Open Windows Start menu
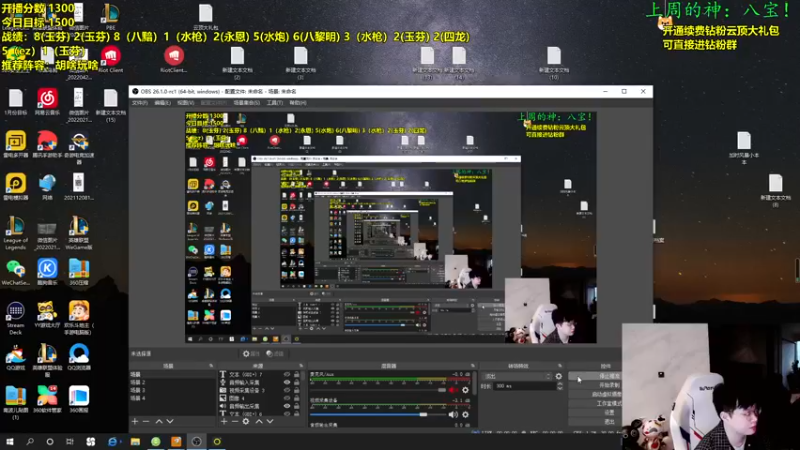Screen dimensions: 800x450 click(x=10, y=442)
